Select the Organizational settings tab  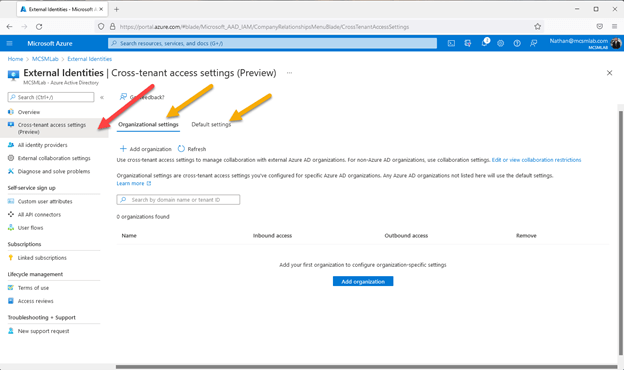coord(148,125)
